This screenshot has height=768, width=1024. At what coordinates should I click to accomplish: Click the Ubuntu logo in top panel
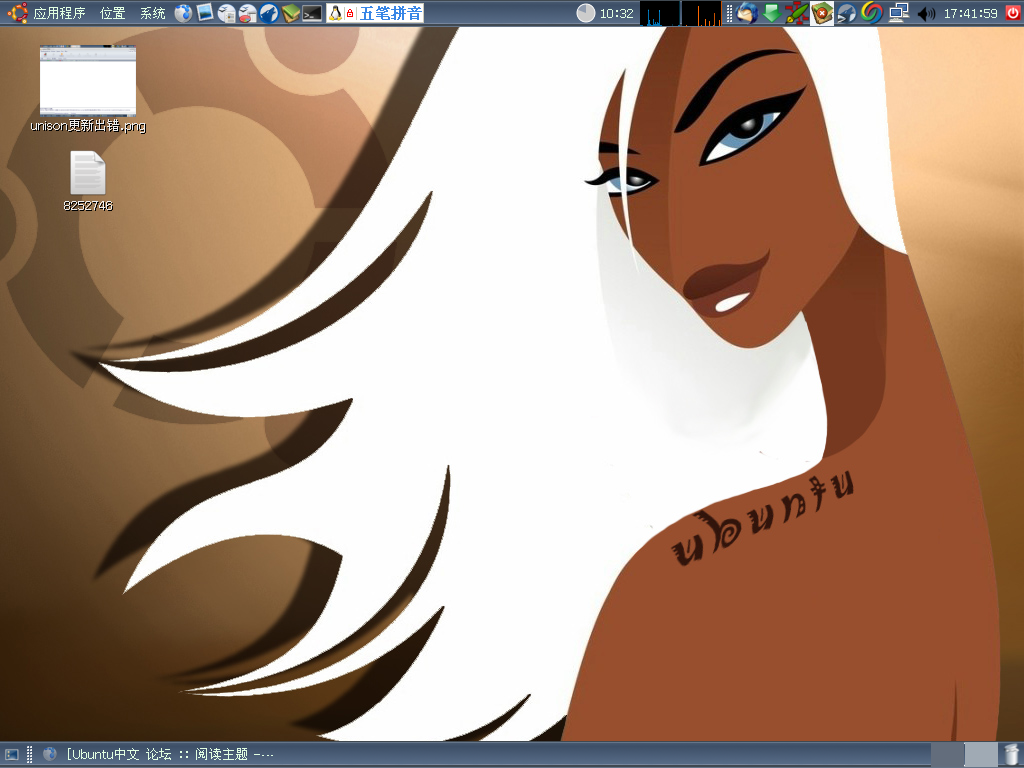17,12
